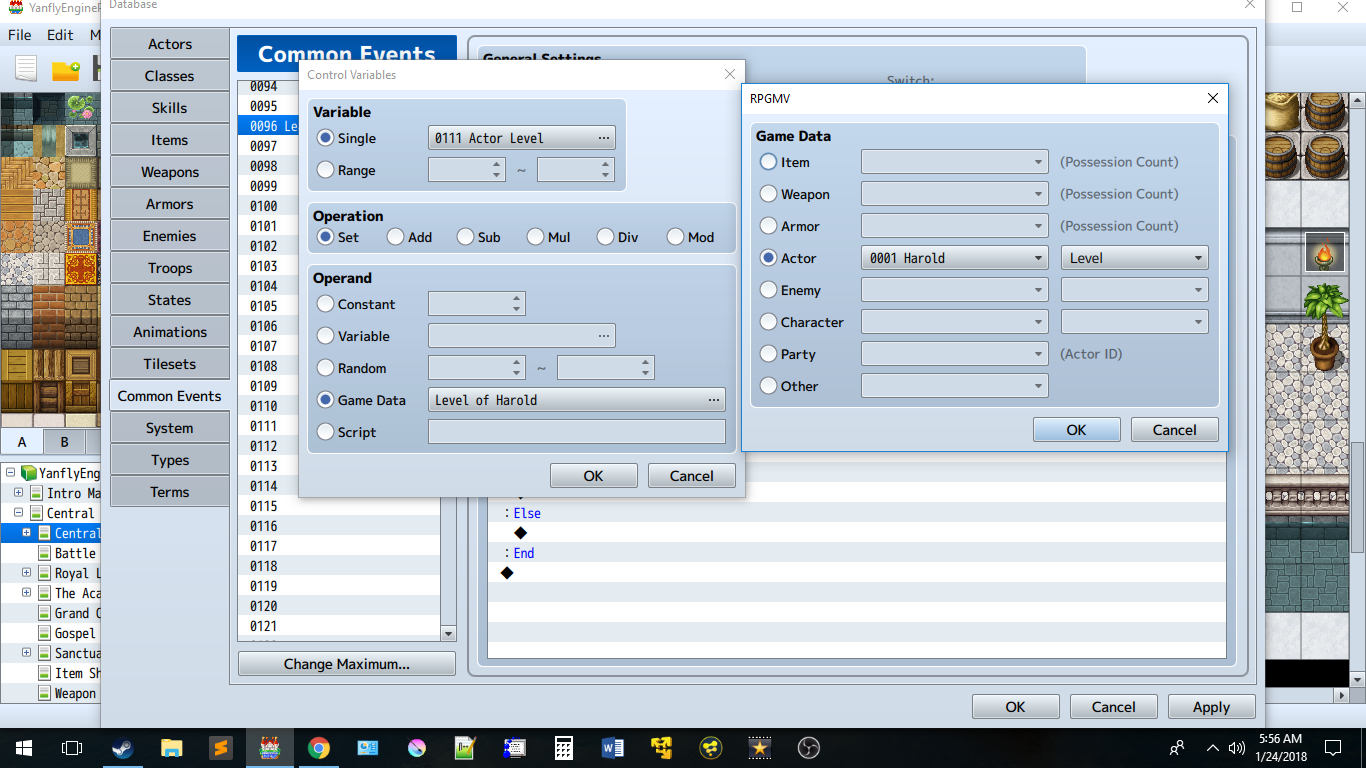The height and width of the screenshot is (768, 1366).
Task: Open the 0001 Harold actor dropdown
Action: pyautogui.click(x=955, y=258)
